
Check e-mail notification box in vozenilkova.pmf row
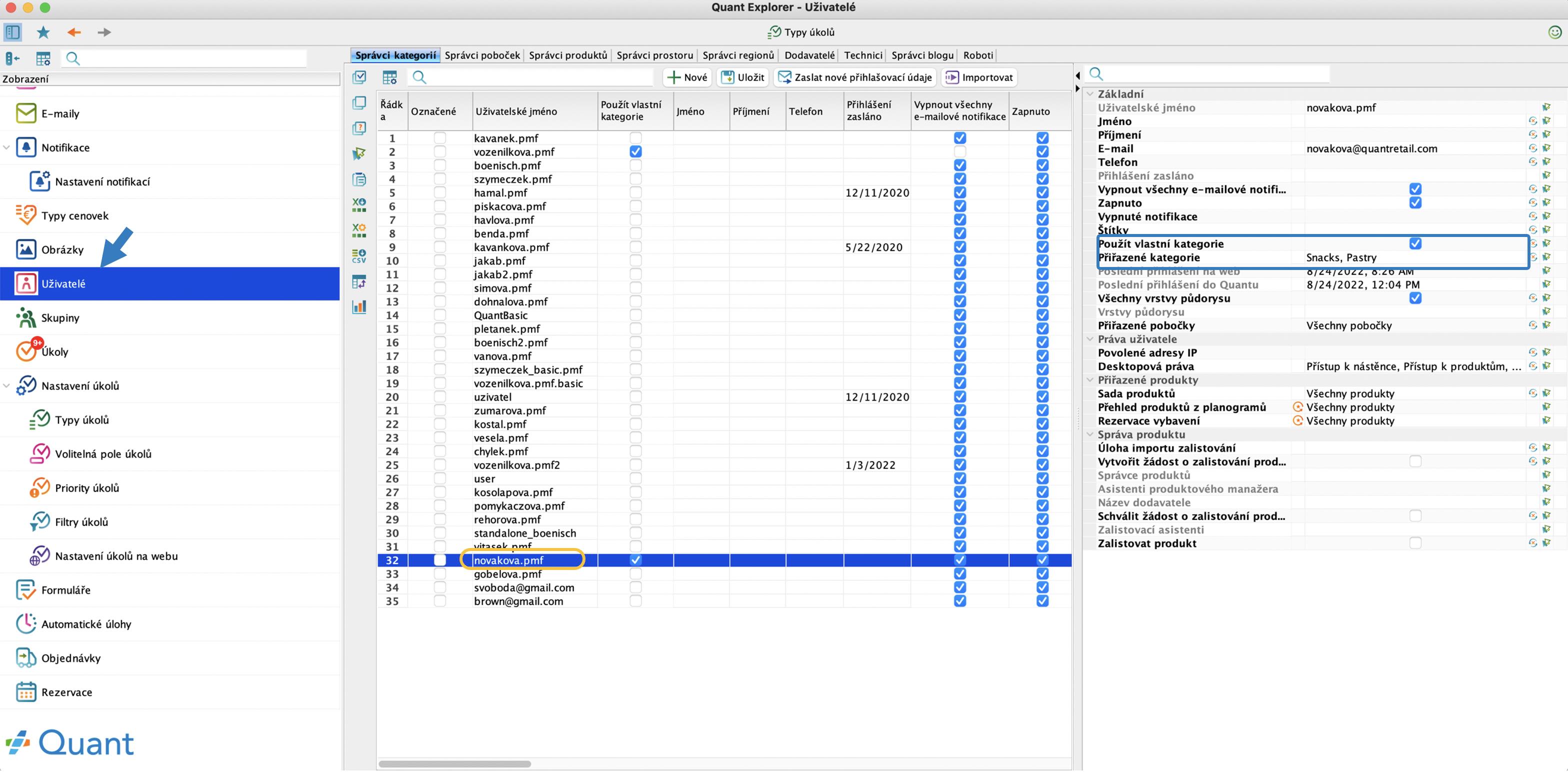click(960, 151)
